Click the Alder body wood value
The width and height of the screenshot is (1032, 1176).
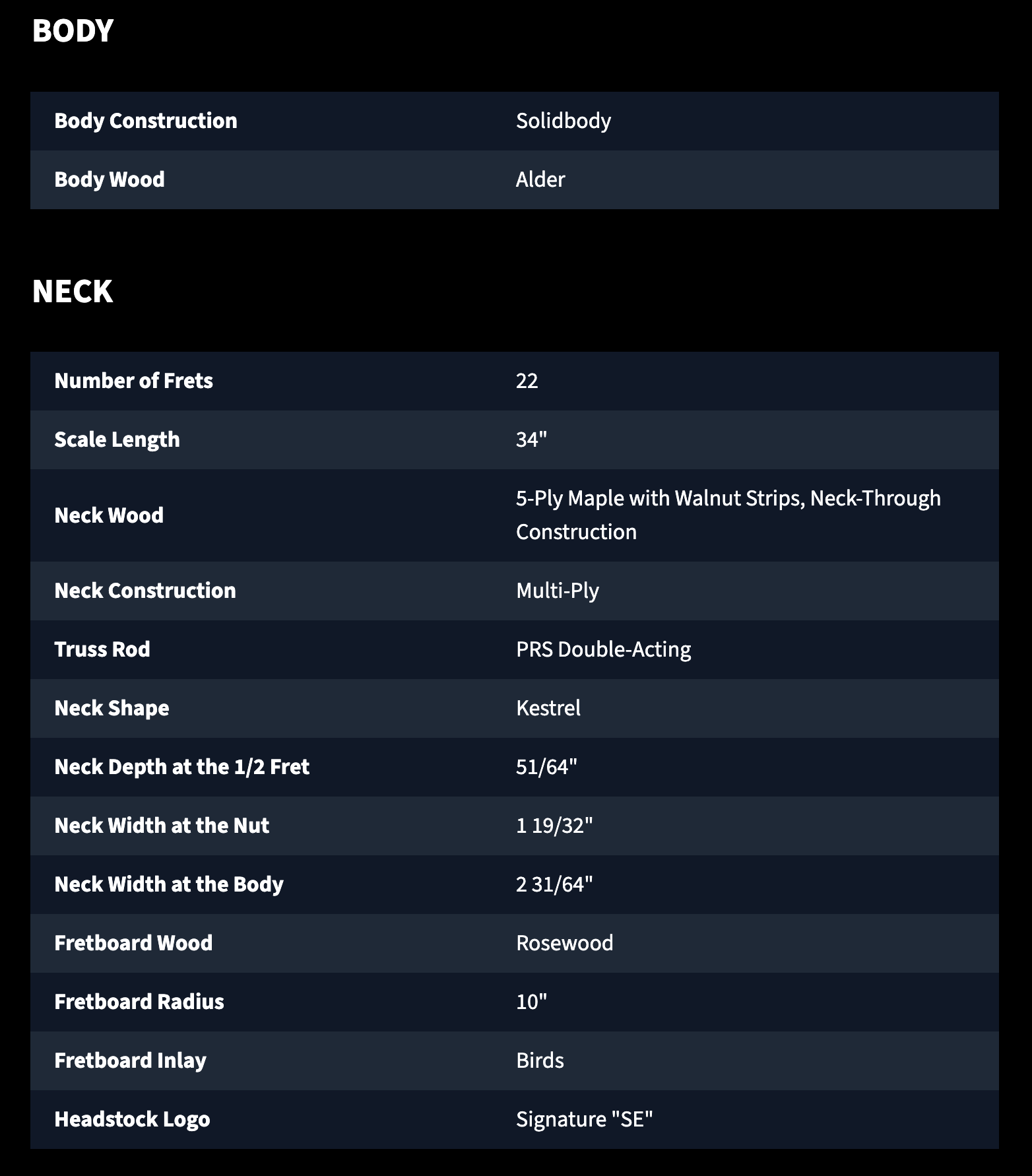pos(540,180)
